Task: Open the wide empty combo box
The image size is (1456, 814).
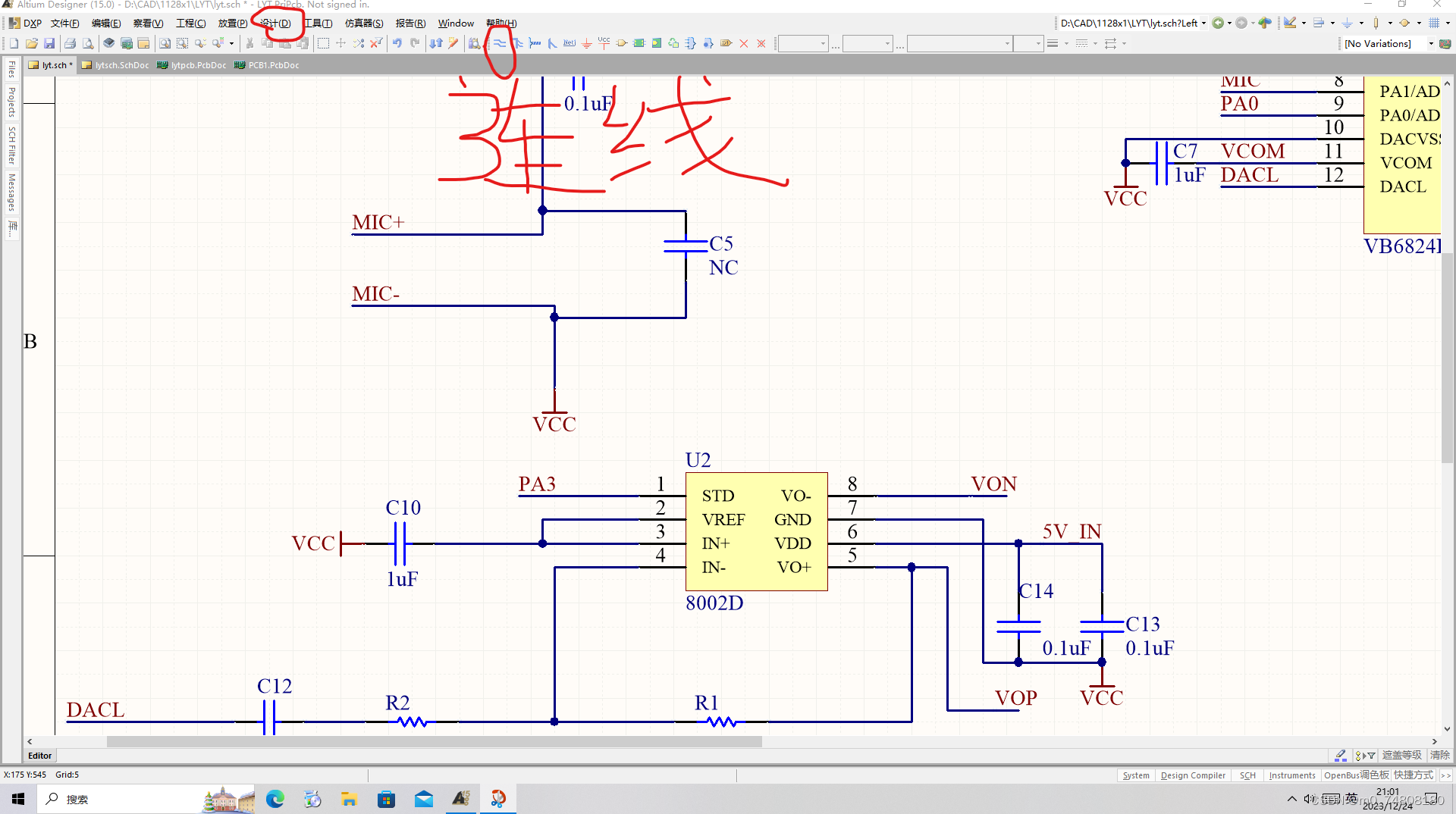Action: pyautogui.click(x=960, y=43)
